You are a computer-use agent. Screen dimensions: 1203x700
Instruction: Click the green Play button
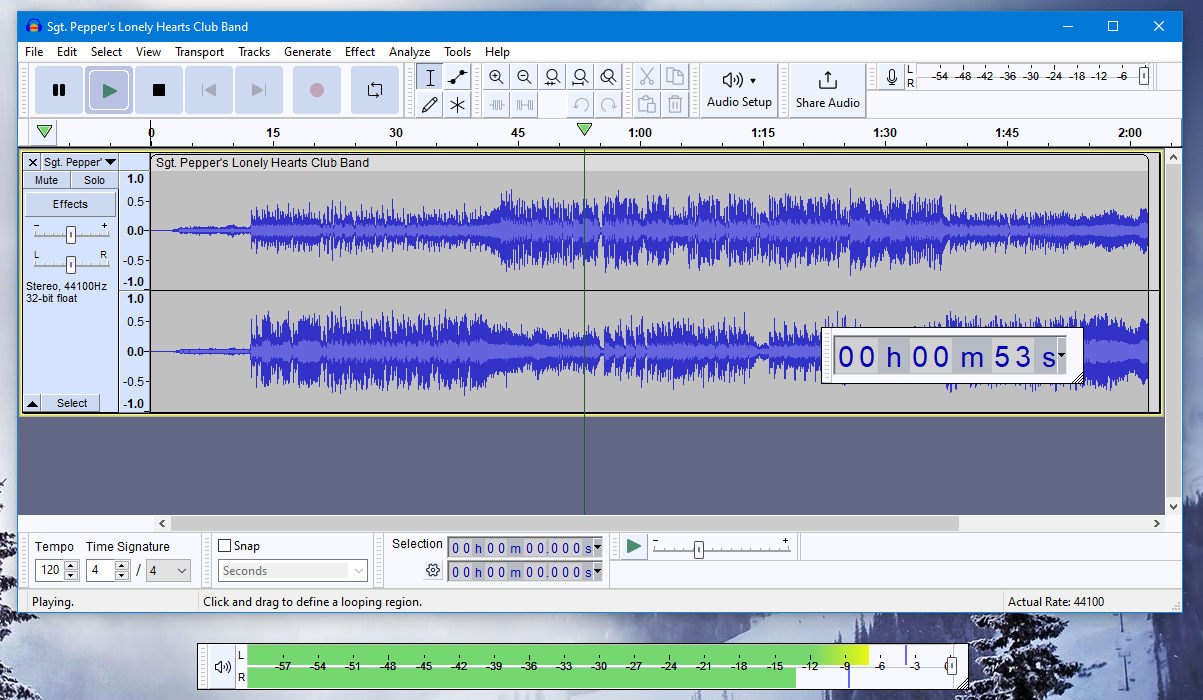pos(109,90)
